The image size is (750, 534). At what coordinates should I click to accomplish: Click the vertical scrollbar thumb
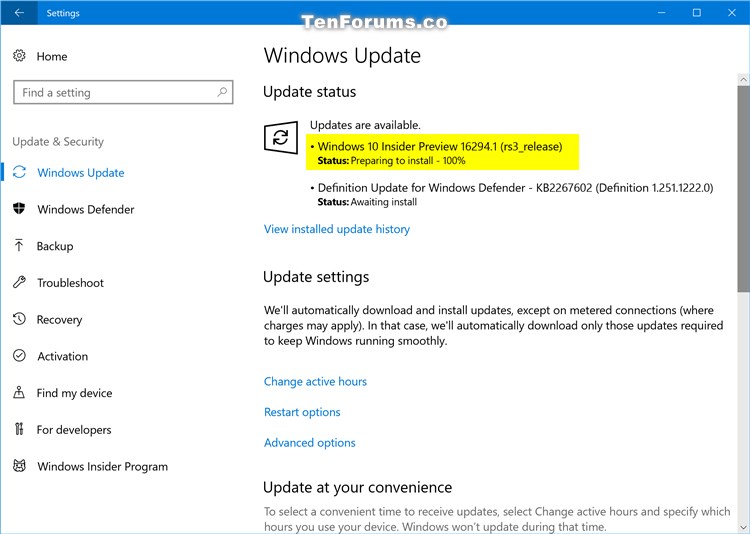point(743,189)
